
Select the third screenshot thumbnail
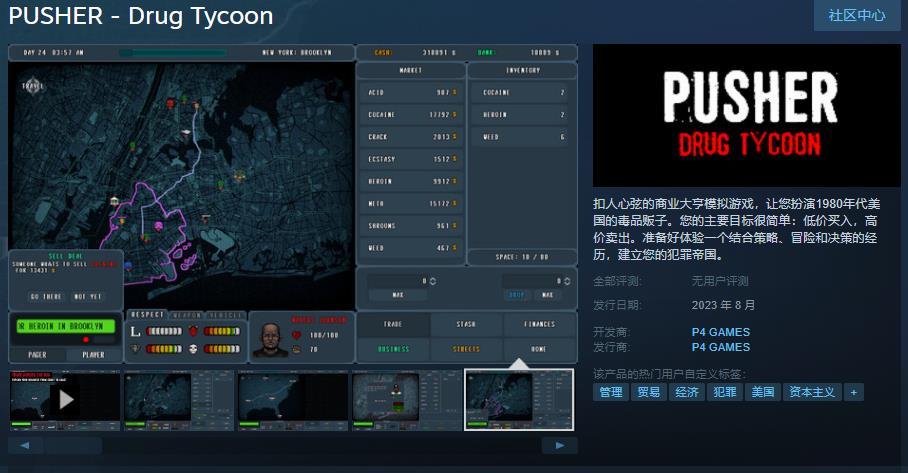(293, 400)
